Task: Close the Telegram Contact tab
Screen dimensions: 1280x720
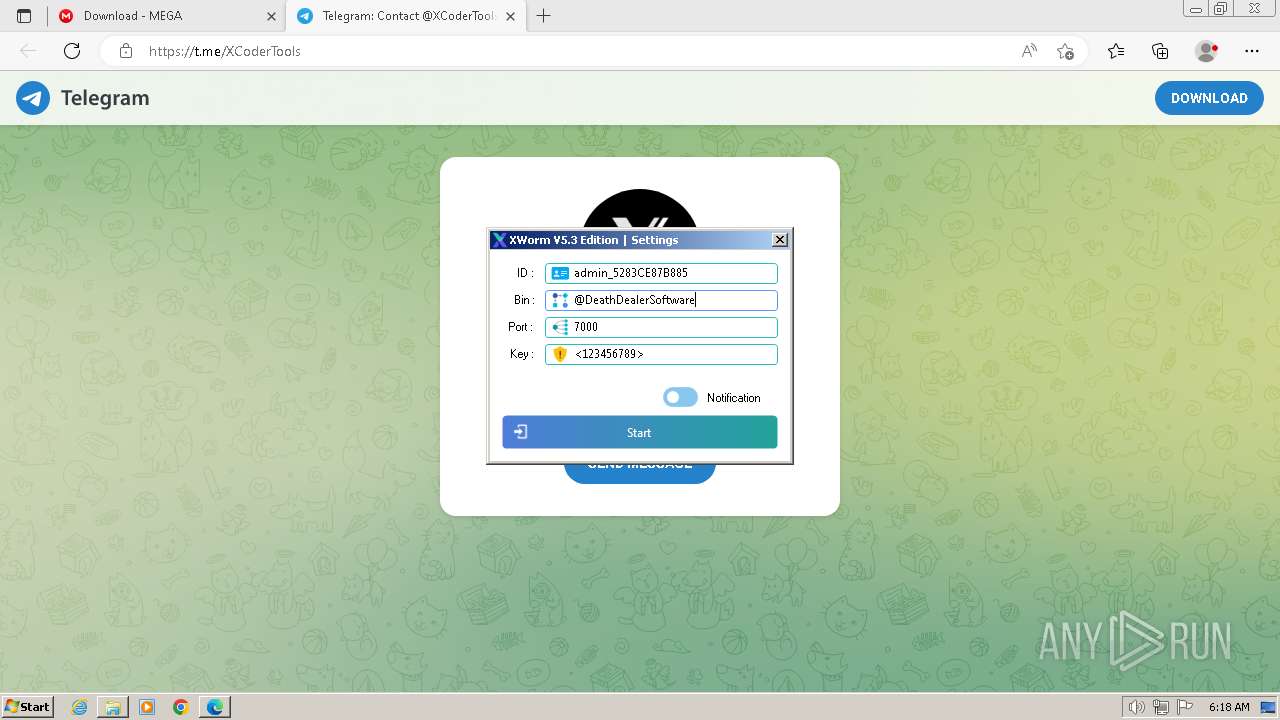Action: 511,16
